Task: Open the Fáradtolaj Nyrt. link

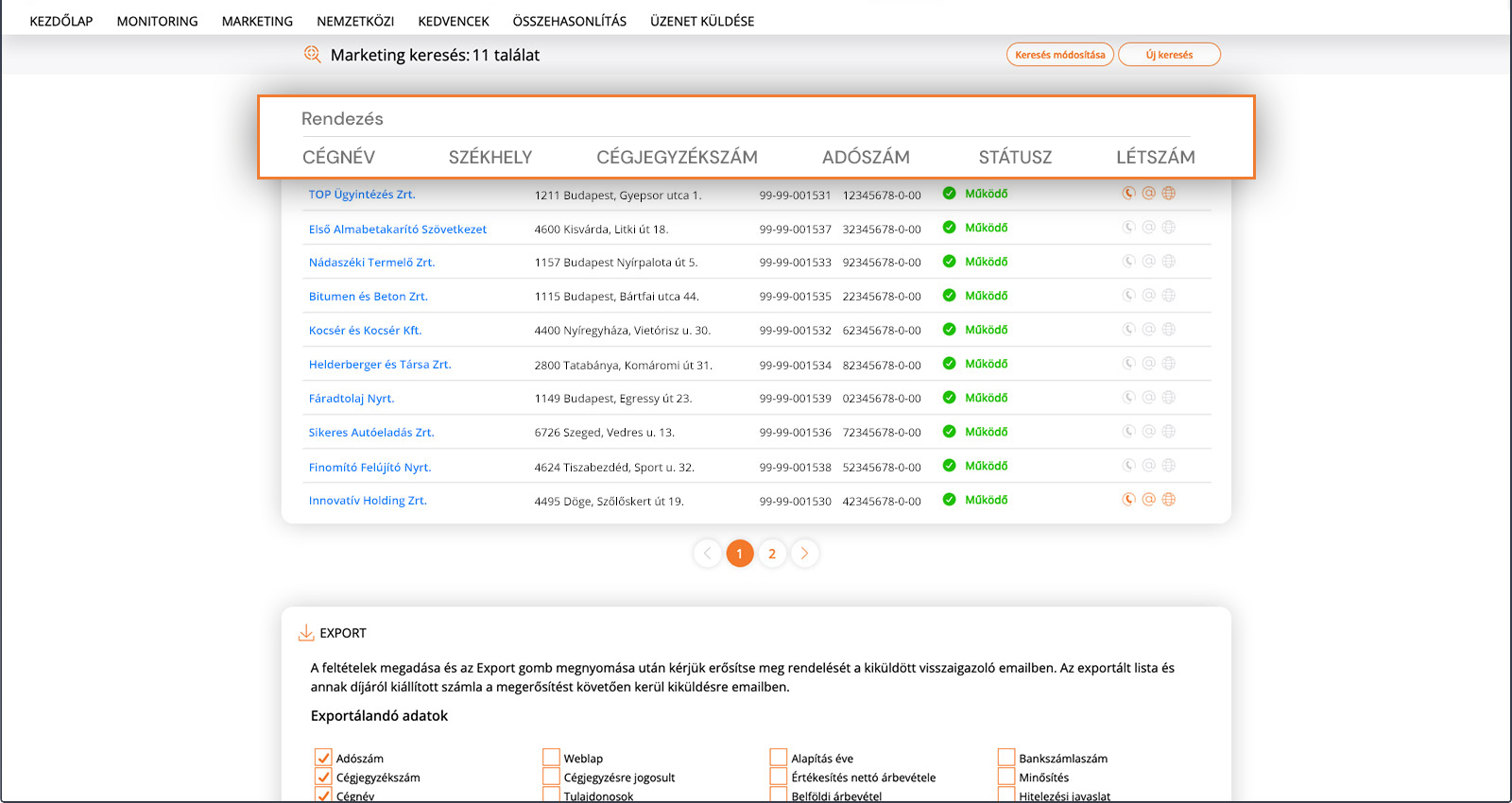Action: pos(352,399)
